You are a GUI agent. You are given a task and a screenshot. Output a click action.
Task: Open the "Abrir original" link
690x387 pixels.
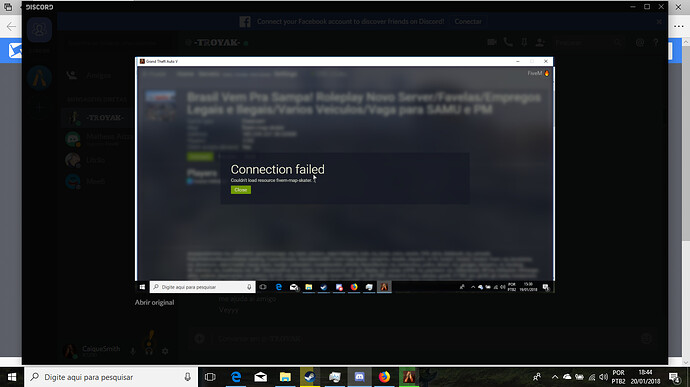(x=154, y=302)
